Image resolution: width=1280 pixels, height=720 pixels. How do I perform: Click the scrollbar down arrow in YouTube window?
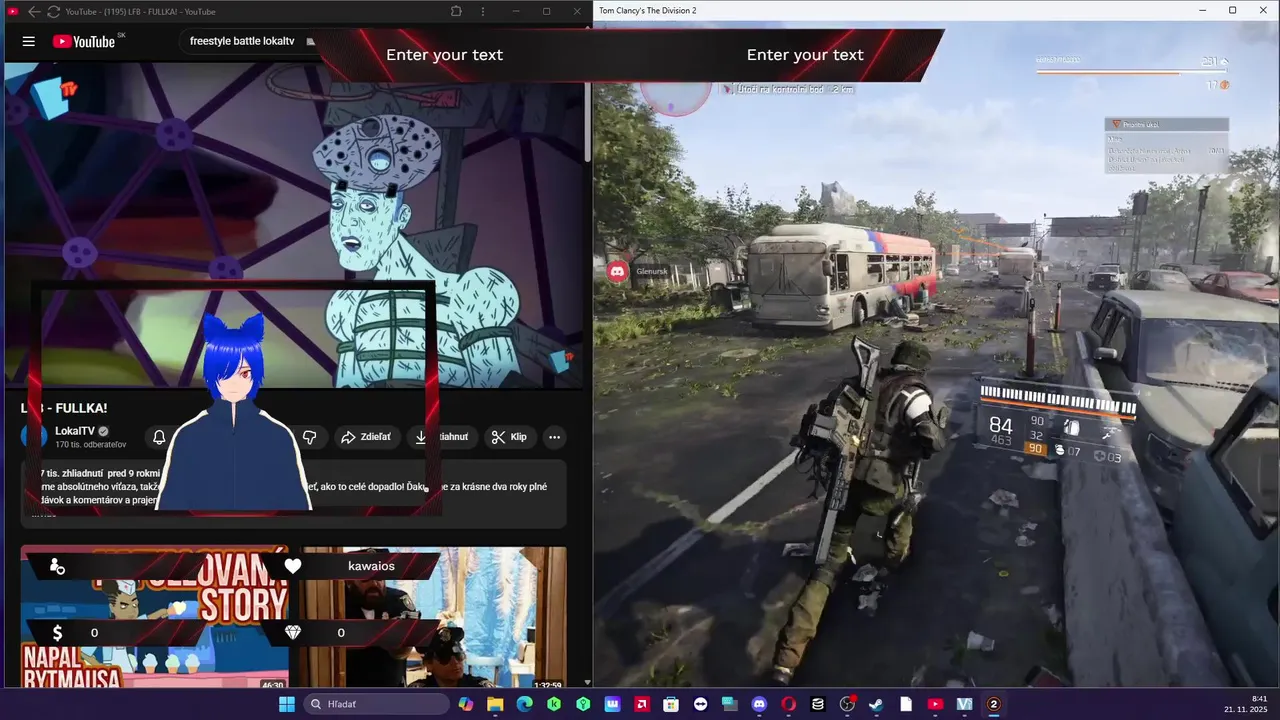[x=587, y=681]
